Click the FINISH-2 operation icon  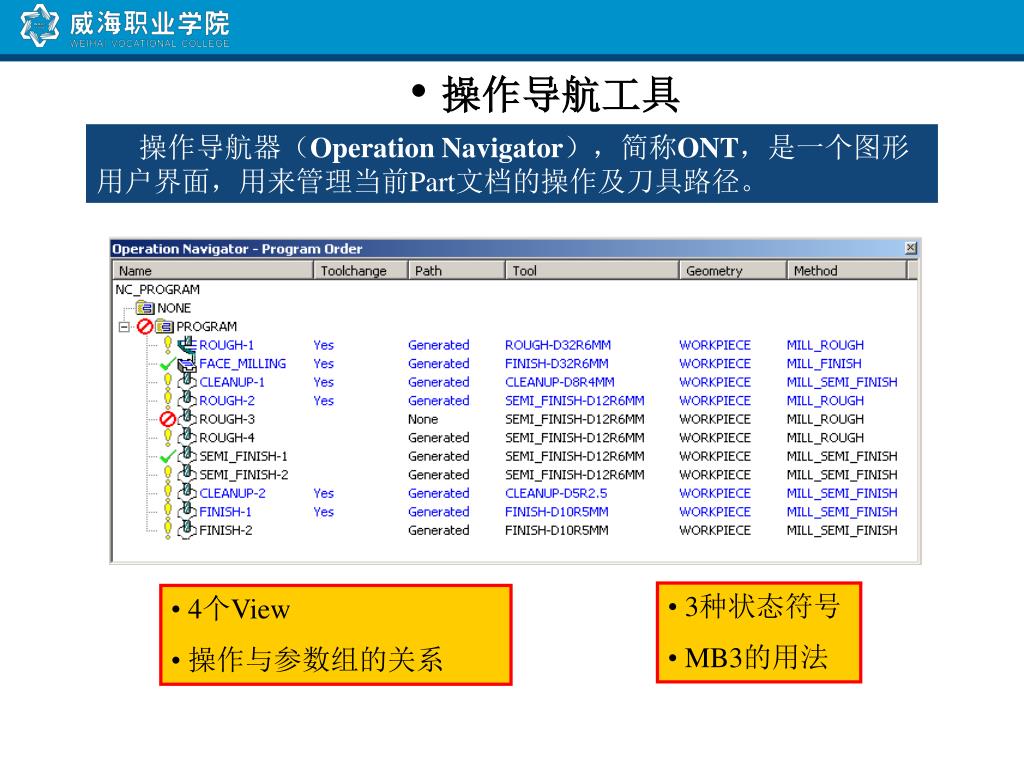coord(187,530)
